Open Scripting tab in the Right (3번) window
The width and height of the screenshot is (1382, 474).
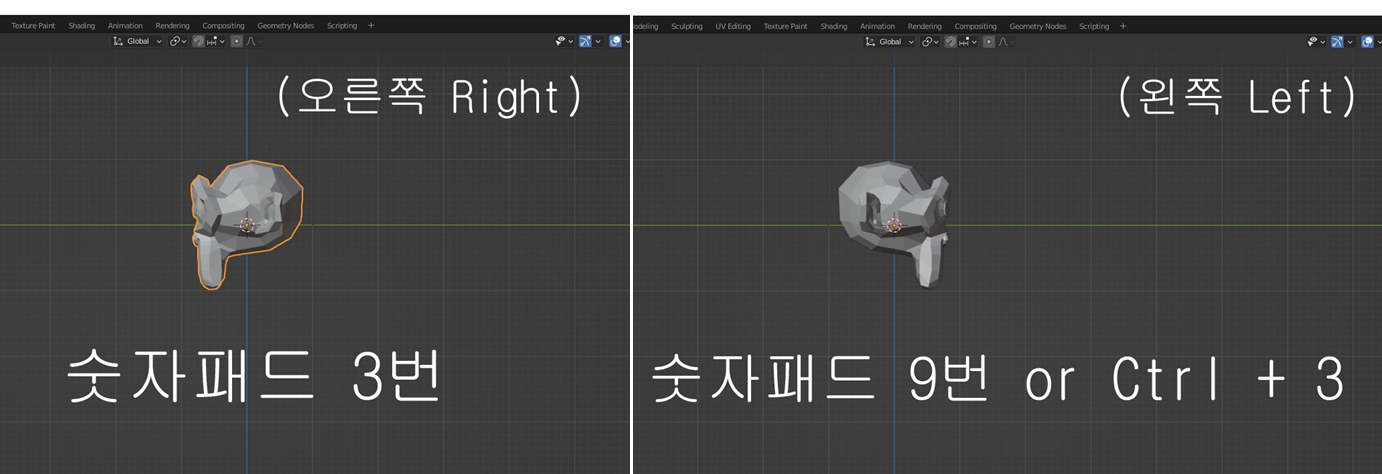click(342, 26)
